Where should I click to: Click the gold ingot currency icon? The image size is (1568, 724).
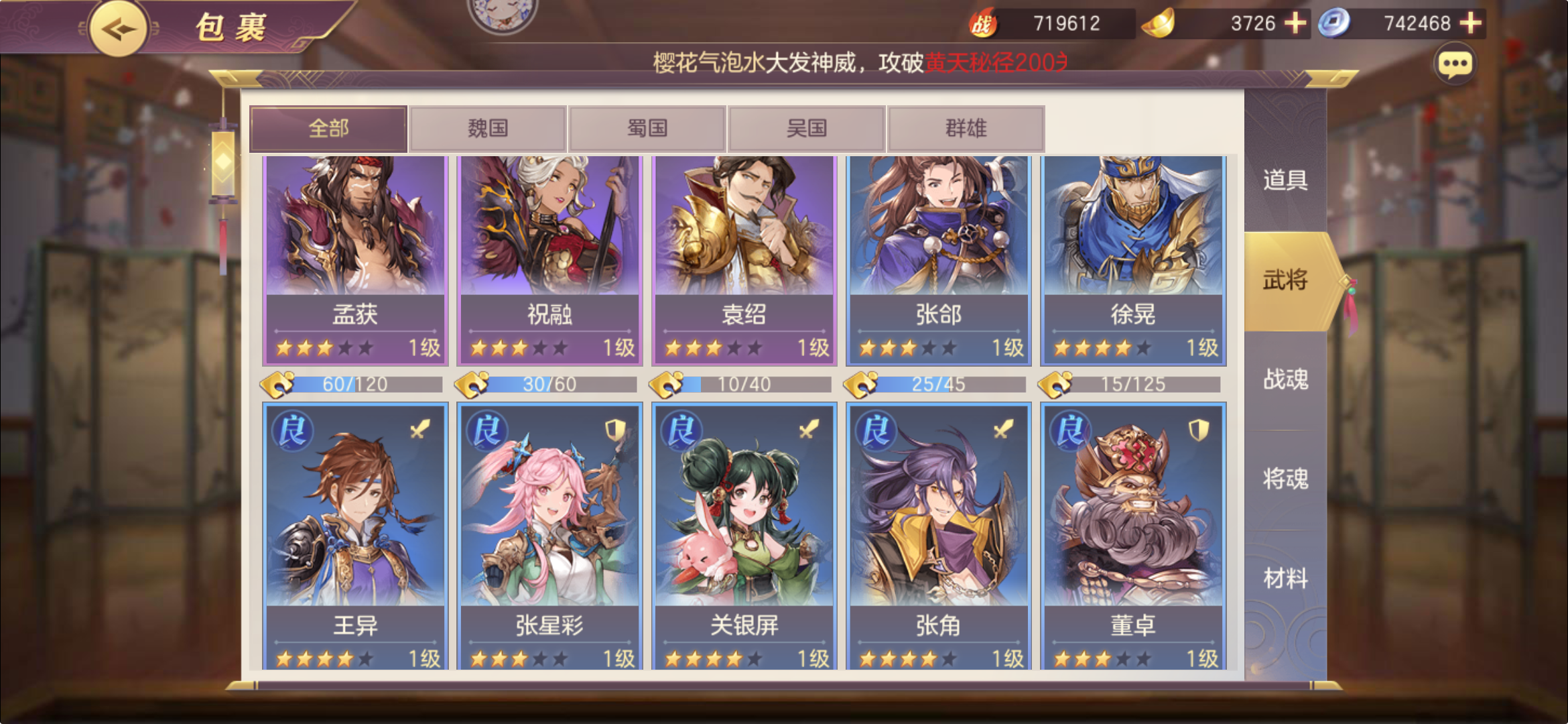tap(1158, 23)
